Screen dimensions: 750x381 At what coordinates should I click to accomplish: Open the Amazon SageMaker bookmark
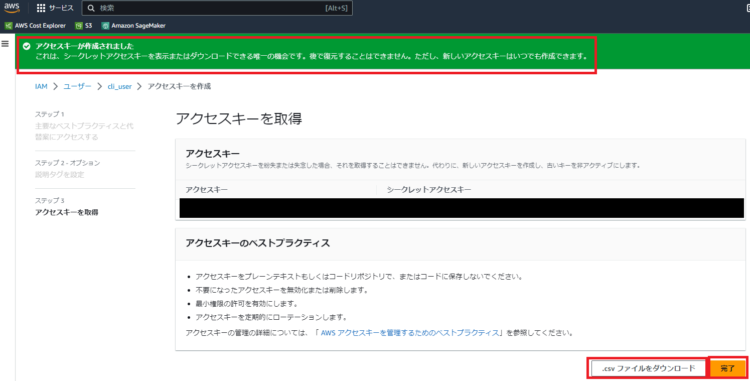click(133, 26)
